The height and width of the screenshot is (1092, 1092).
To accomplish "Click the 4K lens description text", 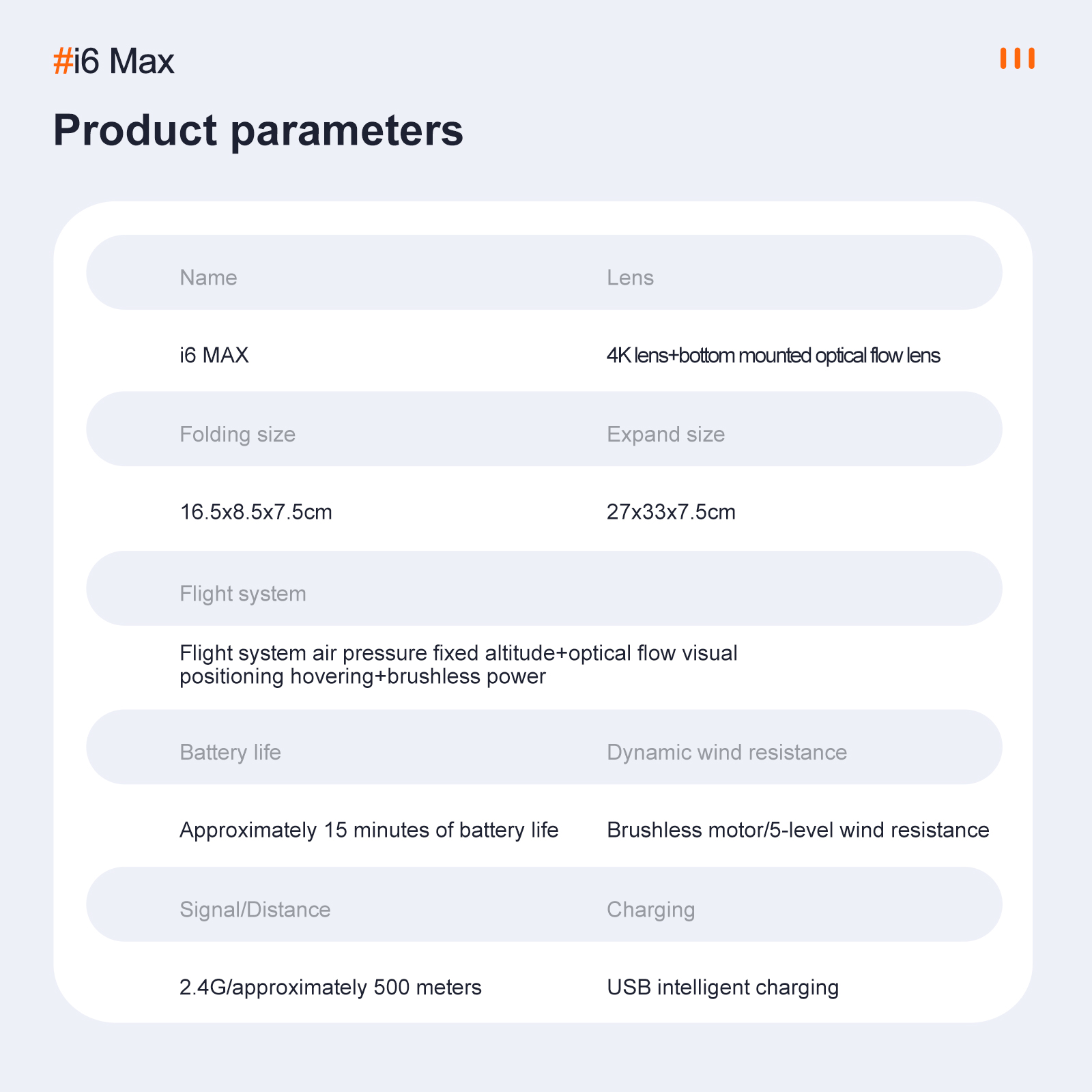I will [773, 356].
